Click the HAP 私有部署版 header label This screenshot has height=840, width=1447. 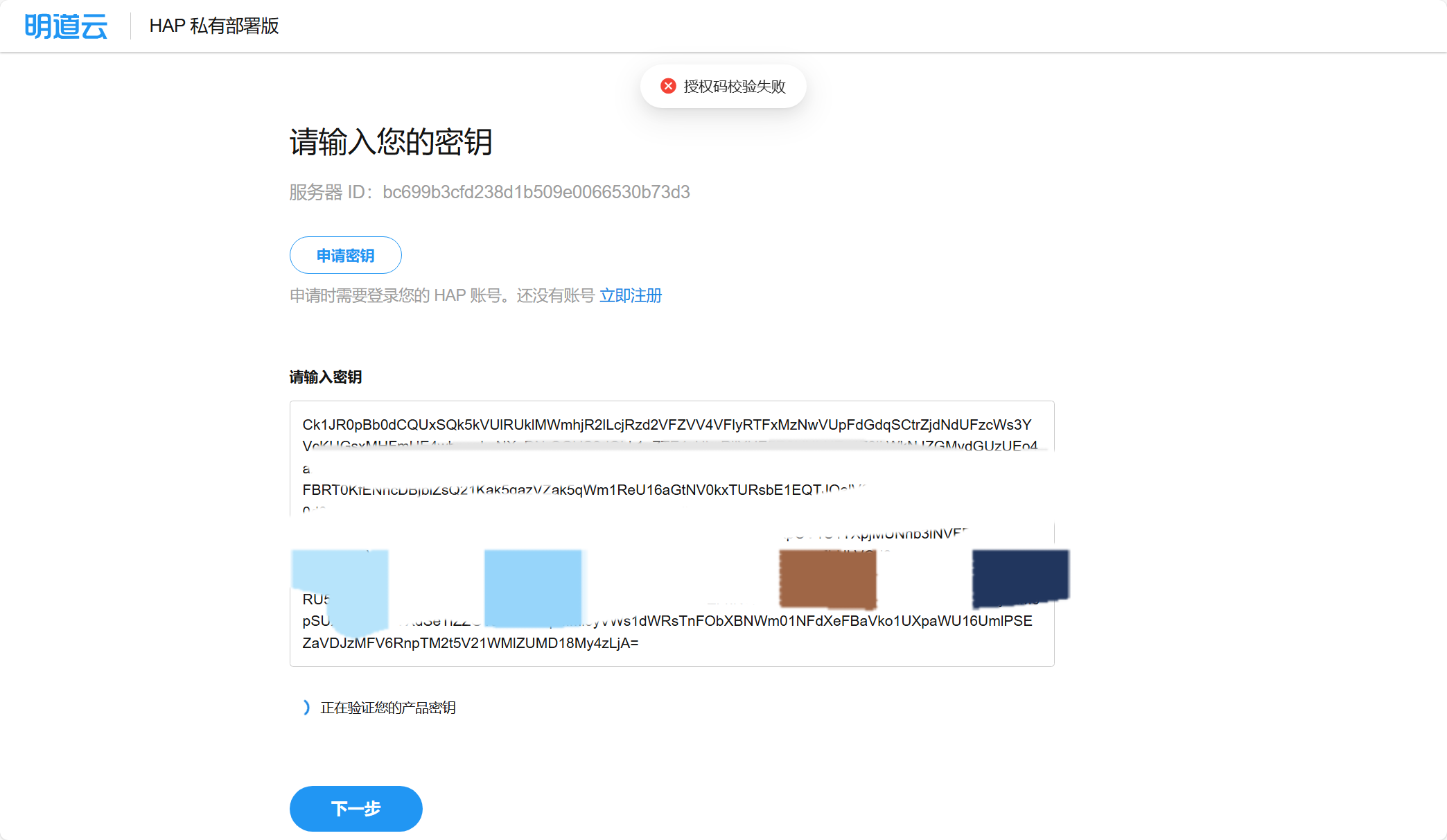pos(214,26)
